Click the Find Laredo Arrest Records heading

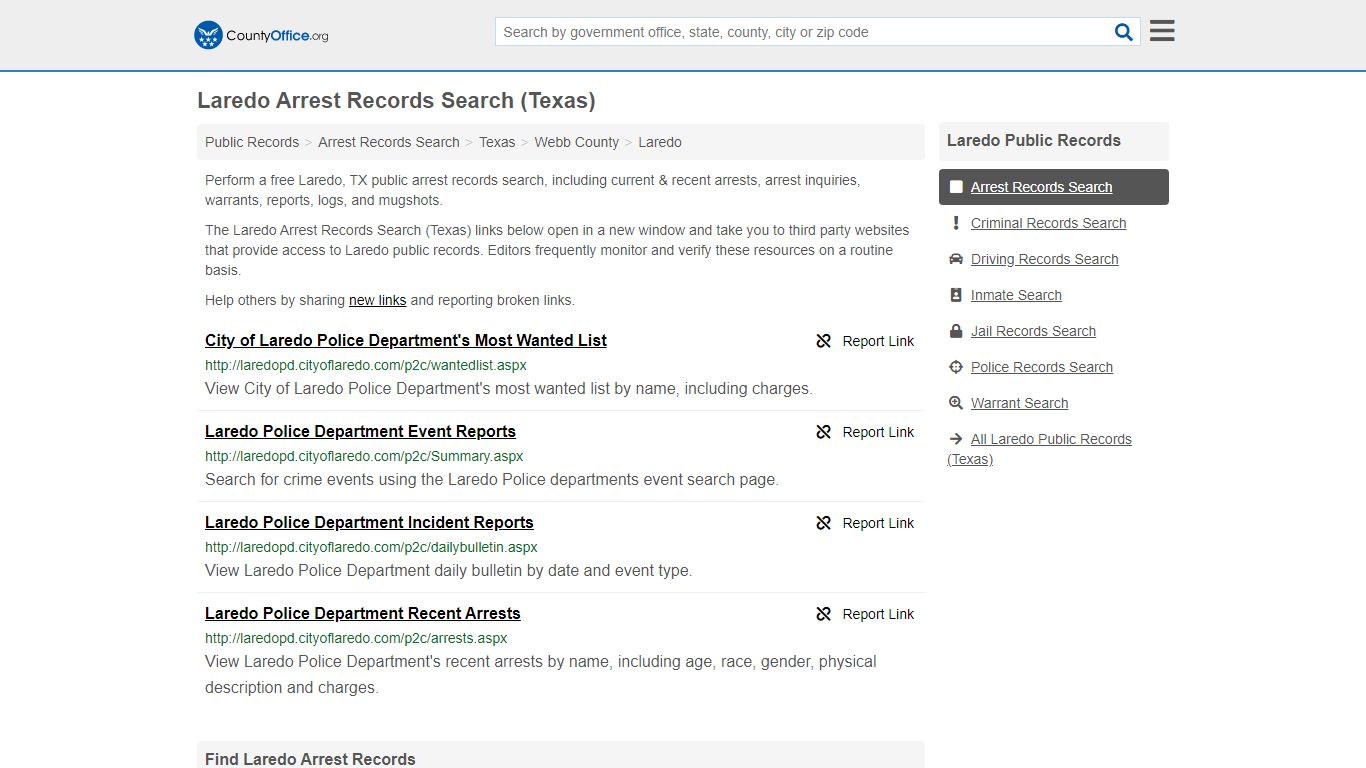(310, 759)
